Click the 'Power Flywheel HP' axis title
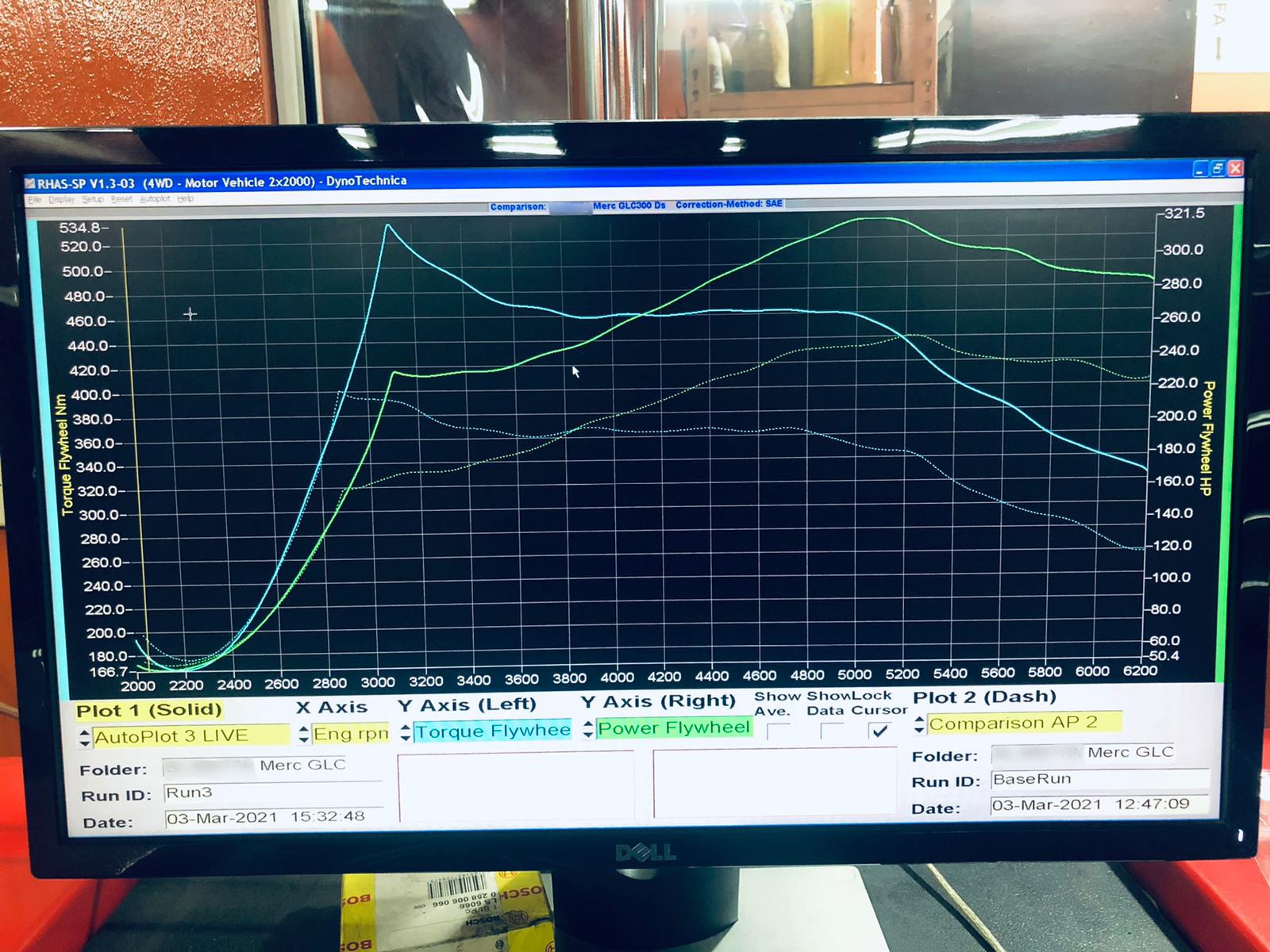This screenshot has width=1270, height=952. tap(1208, 439)
